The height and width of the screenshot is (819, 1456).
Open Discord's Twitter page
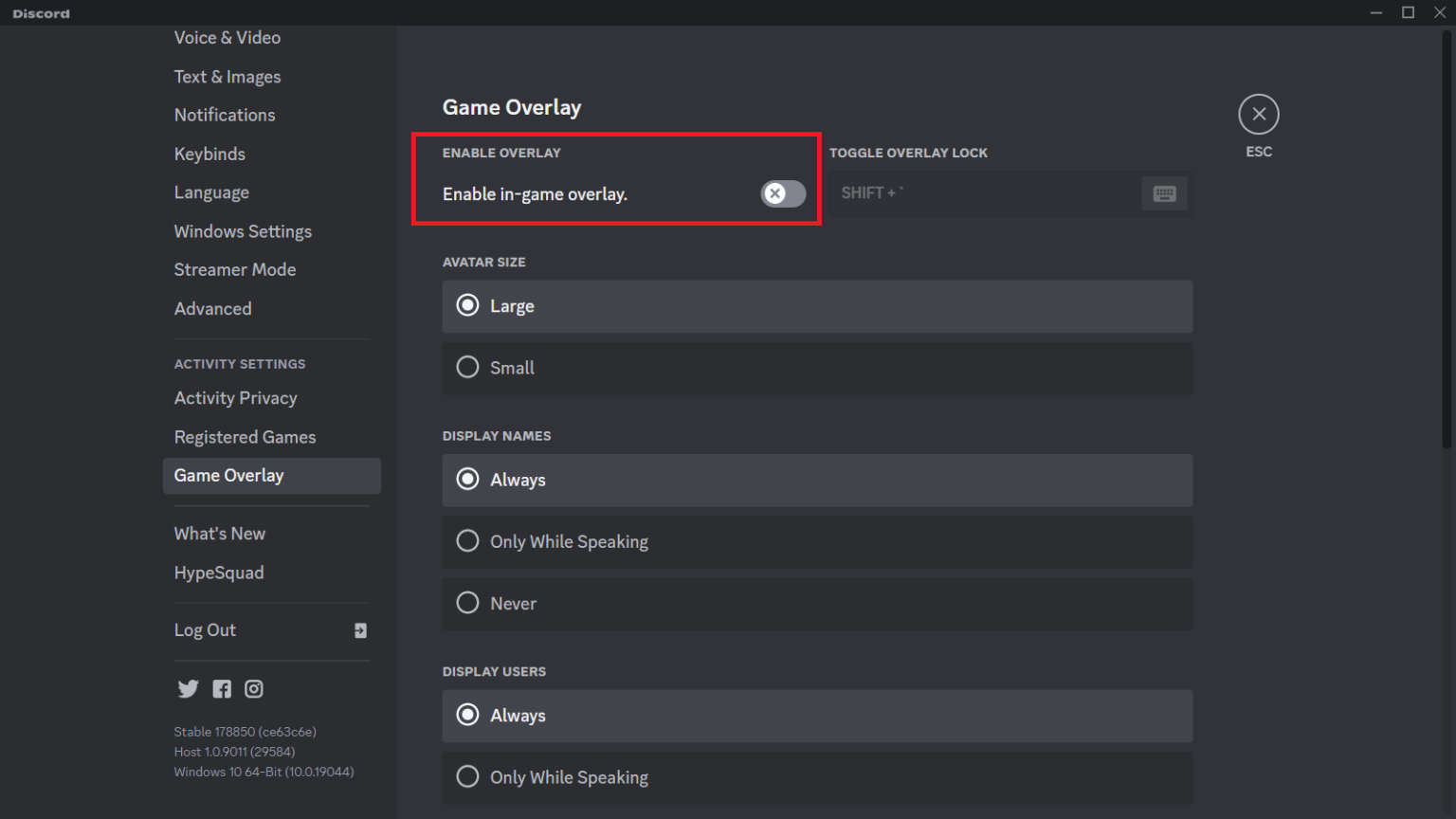pyautogui.click(x=188, y=688)
